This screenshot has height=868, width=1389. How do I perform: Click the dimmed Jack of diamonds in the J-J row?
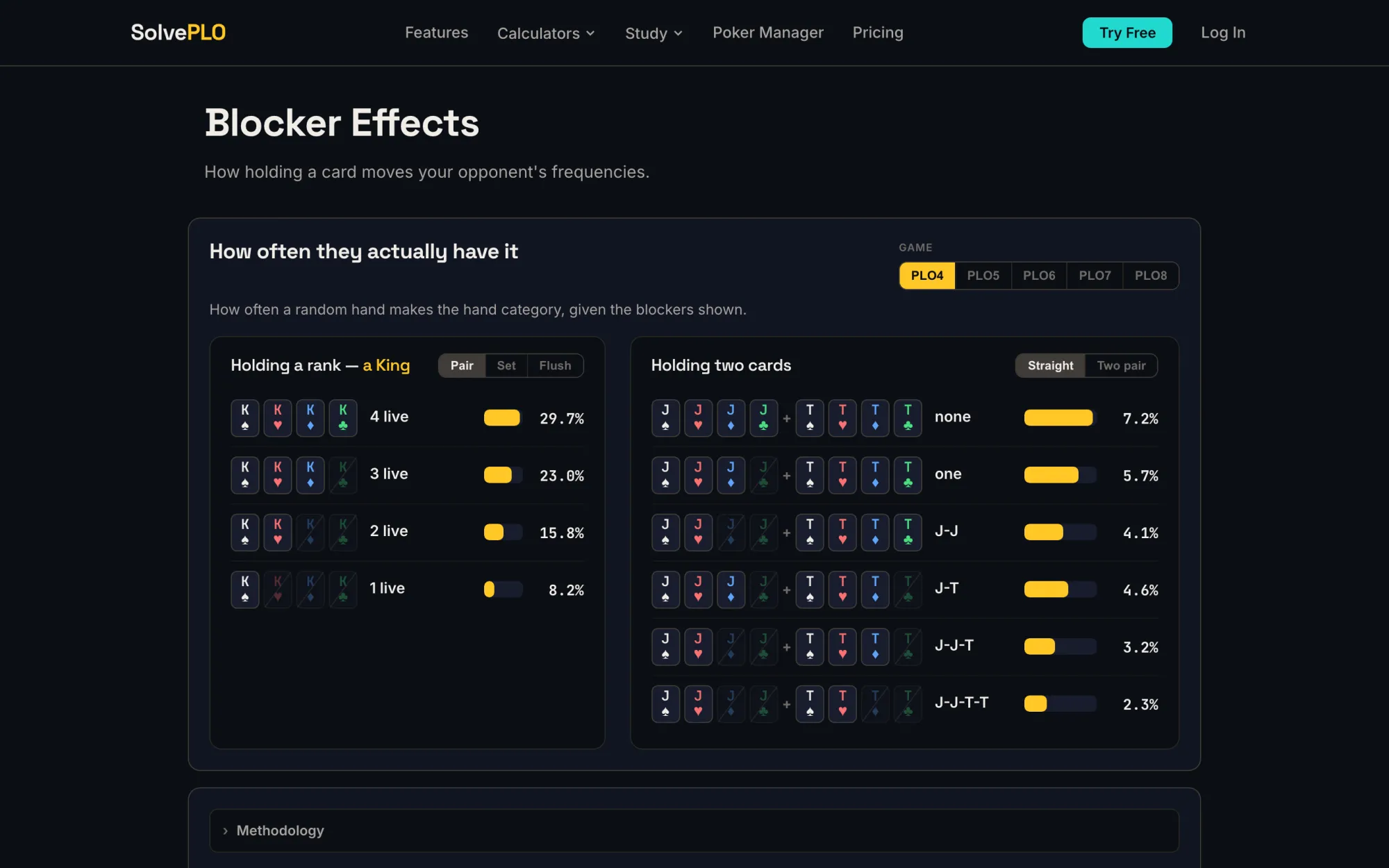(x=731, y=532)
